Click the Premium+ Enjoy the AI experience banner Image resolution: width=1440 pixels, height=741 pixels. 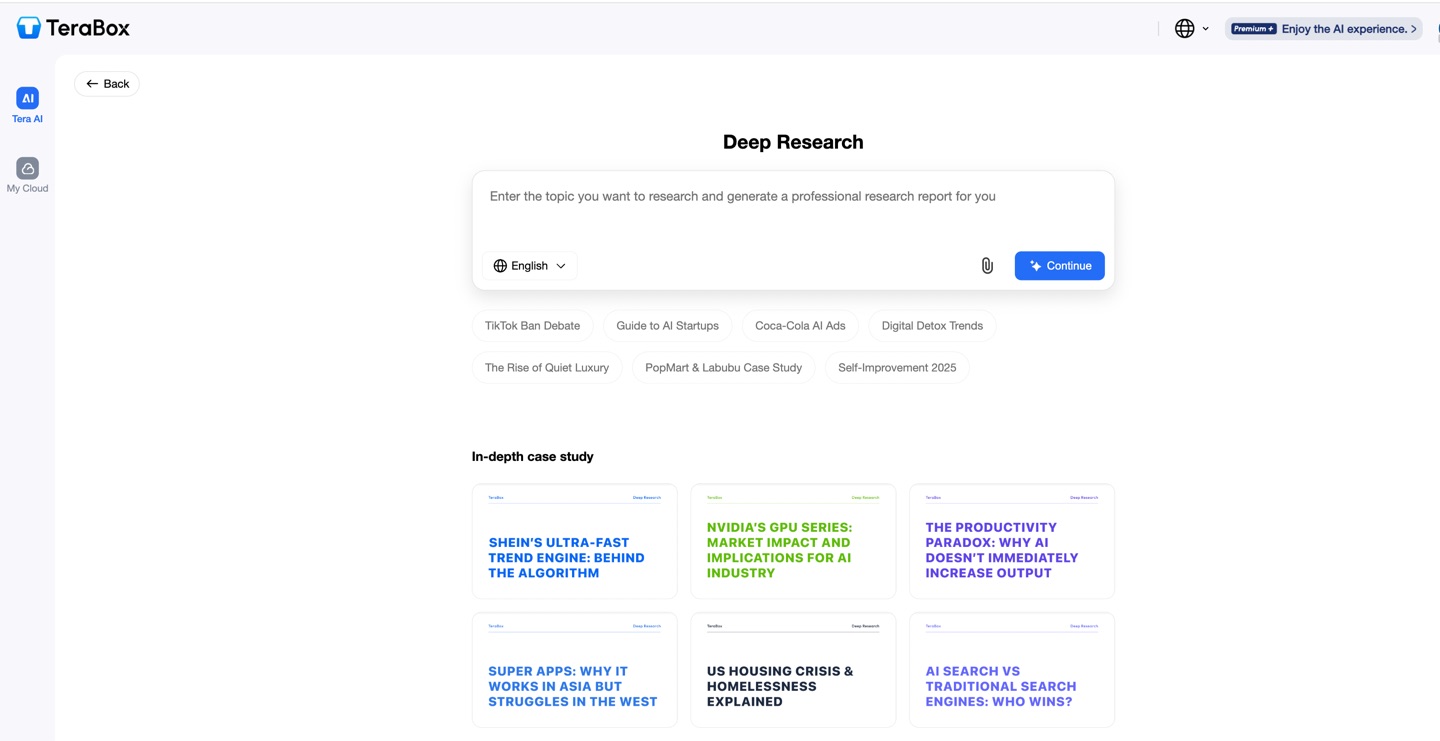[1323, 28]
